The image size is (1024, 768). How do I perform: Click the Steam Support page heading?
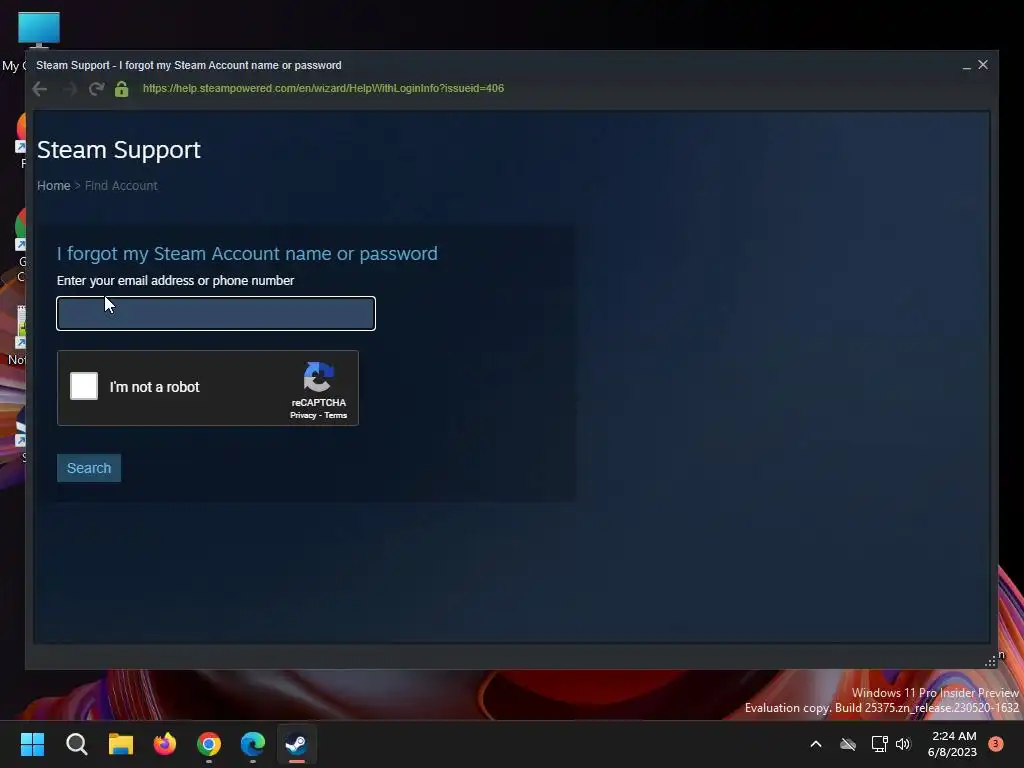(119, 150)
